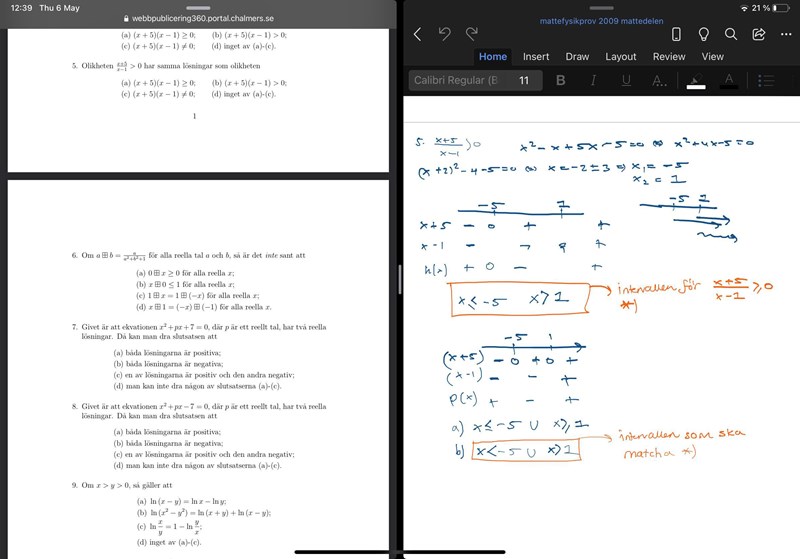The image size is (800, 559).
Task: Open the font size 11 selector
Action: 524,80
